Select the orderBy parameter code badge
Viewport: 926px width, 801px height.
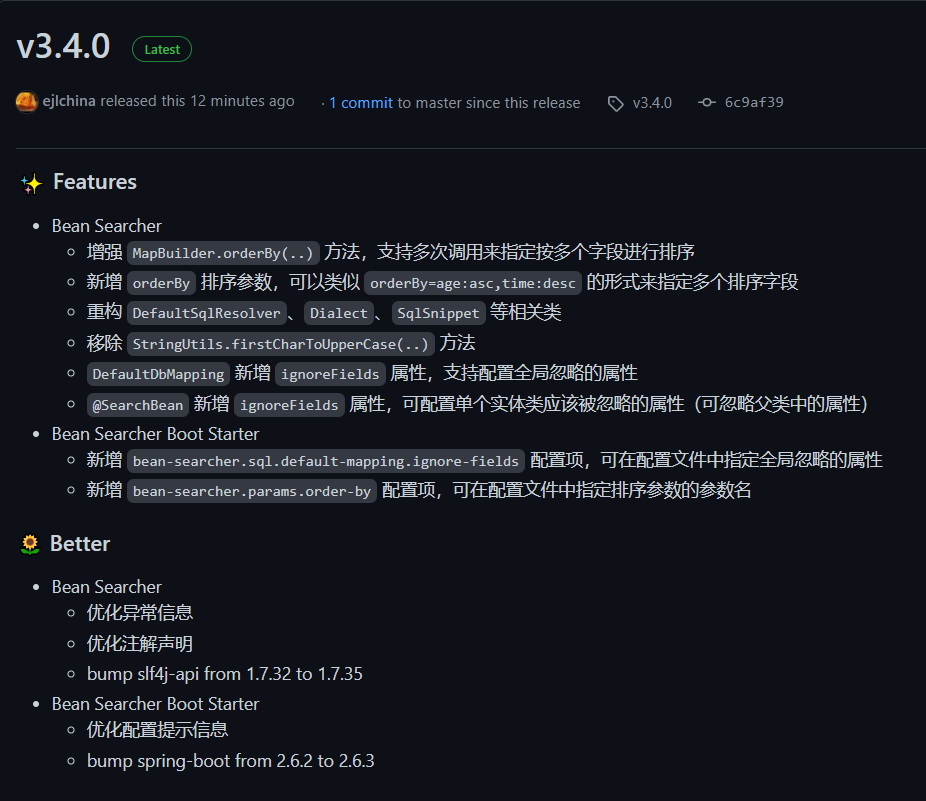point(161,283)
